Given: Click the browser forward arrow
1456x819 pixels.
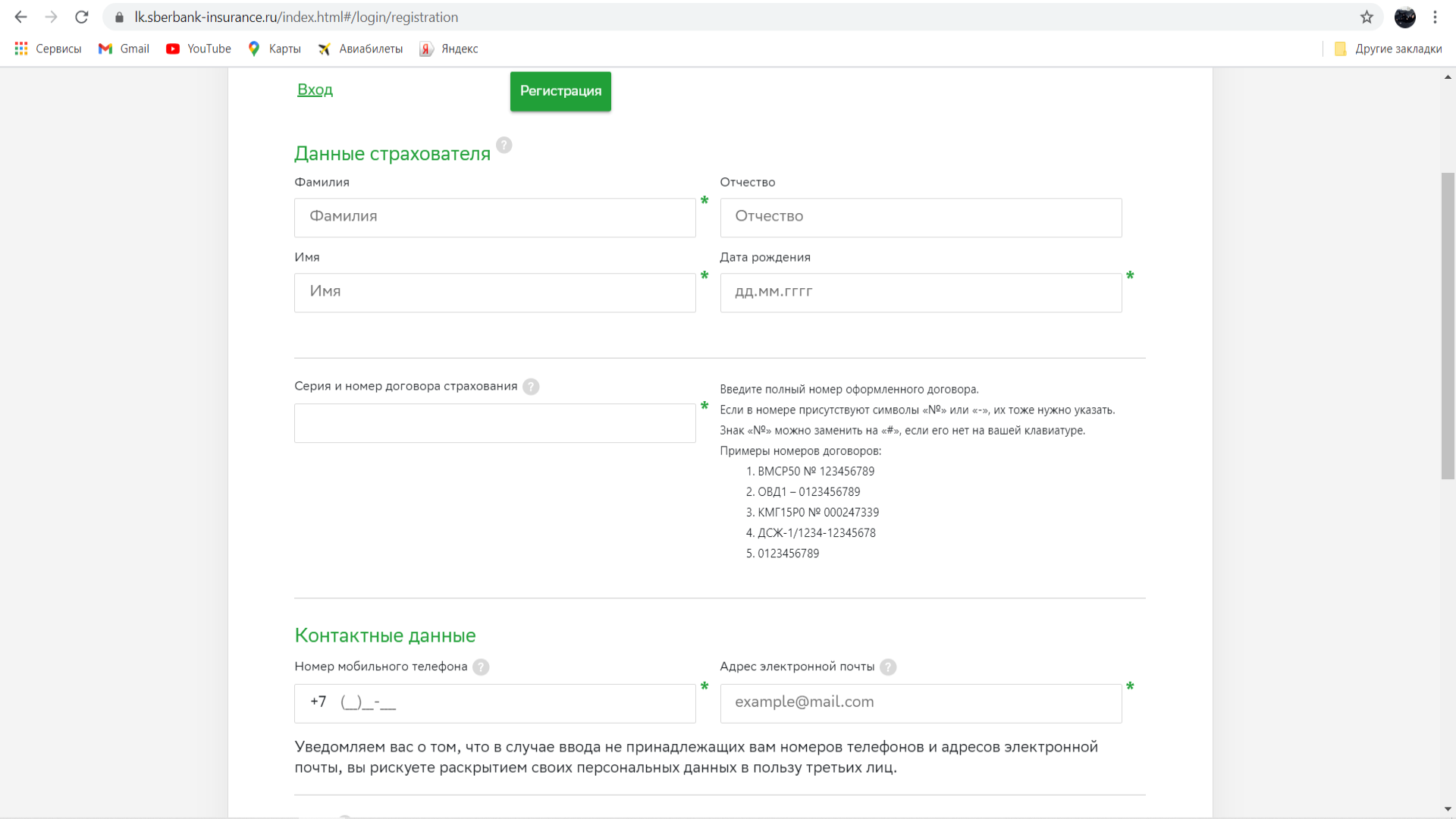Looking at the screenshot, I should (51, 17).
